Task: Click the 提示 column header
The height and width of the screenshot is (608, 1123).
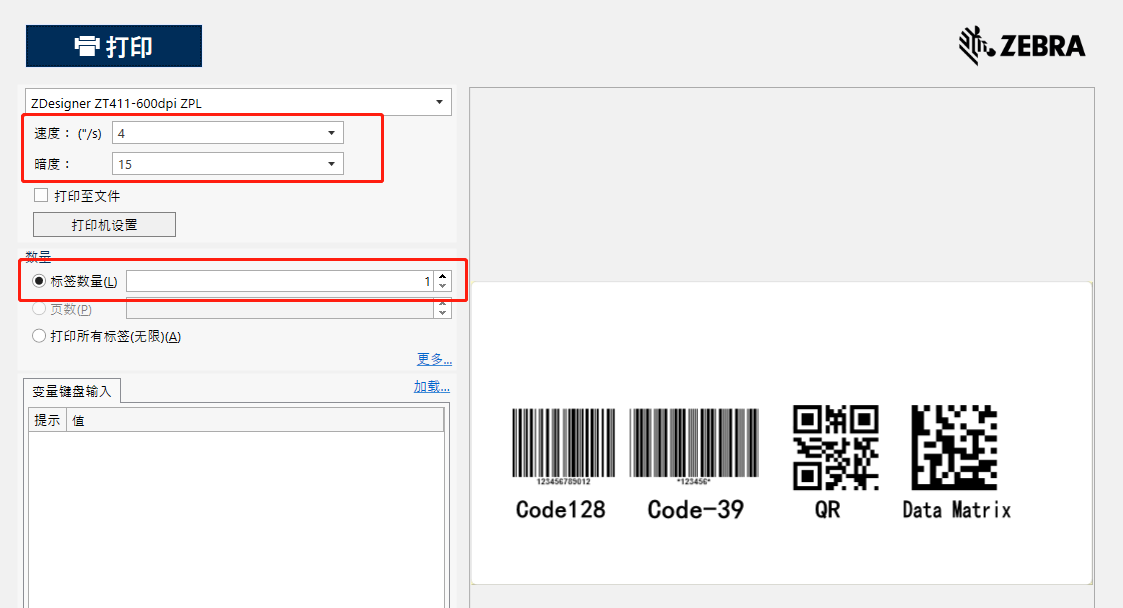Action: point(47,420)
